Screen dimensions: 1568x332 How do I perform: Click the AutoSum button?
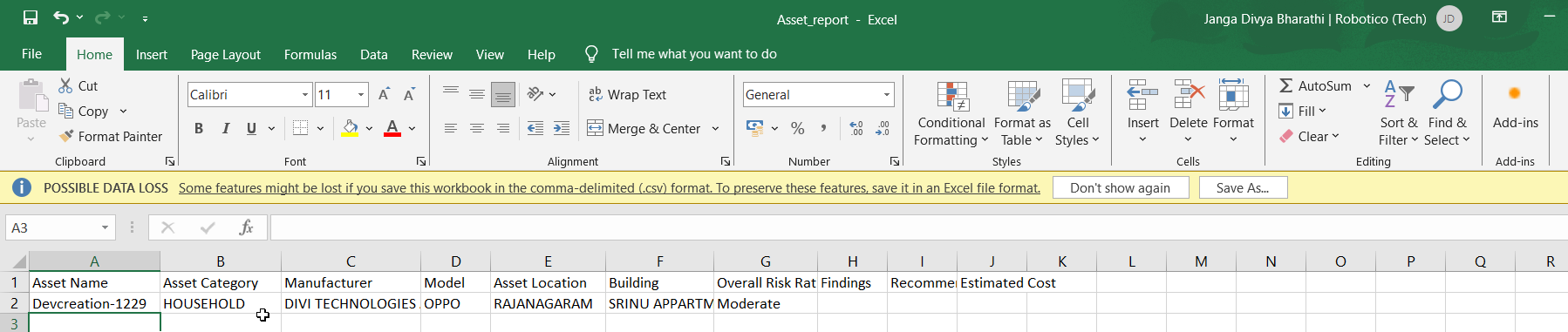(x=1315, y=85)
